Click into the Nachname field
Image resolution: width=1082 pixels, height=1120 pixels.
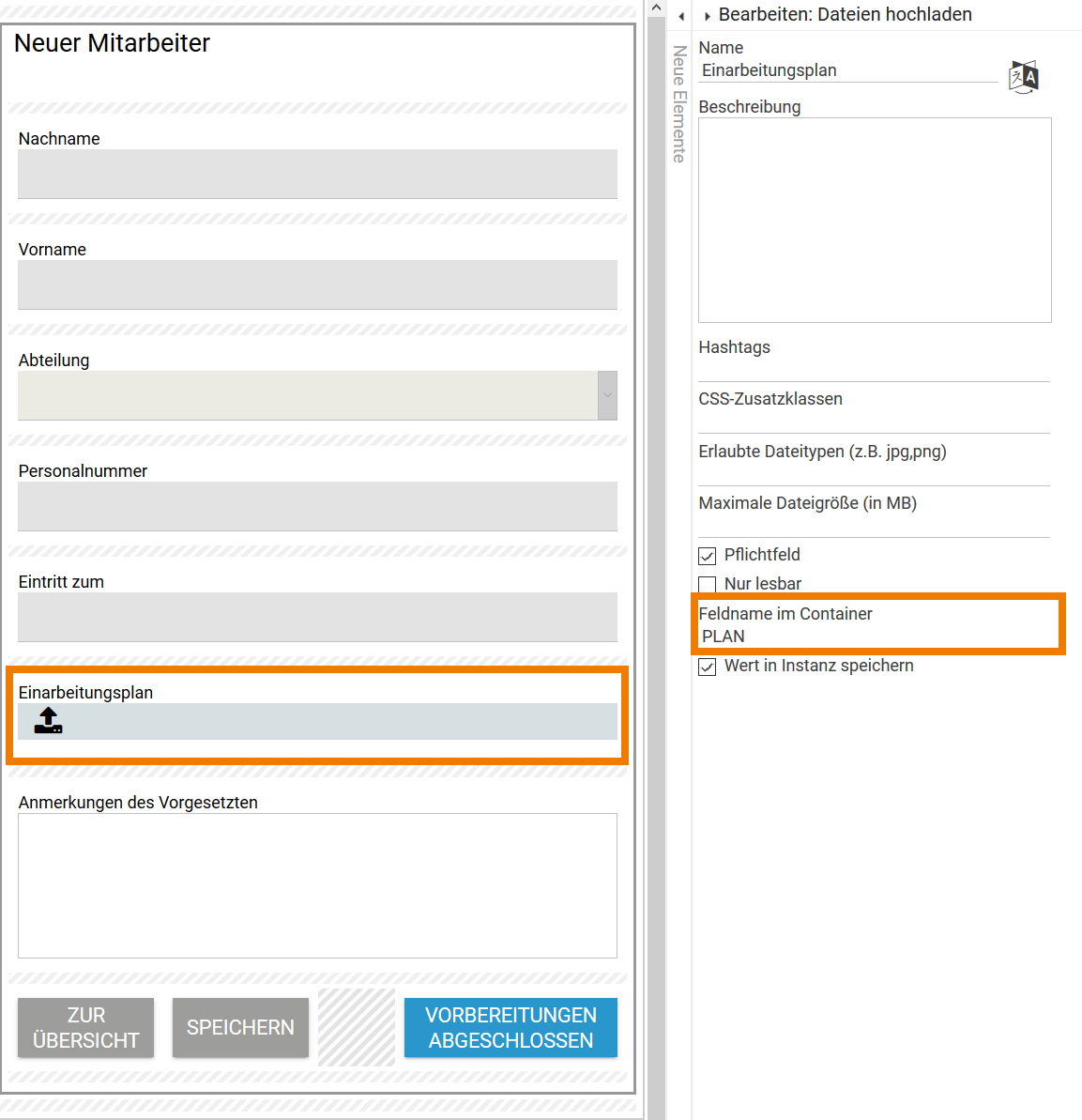[x=317, y=174]
